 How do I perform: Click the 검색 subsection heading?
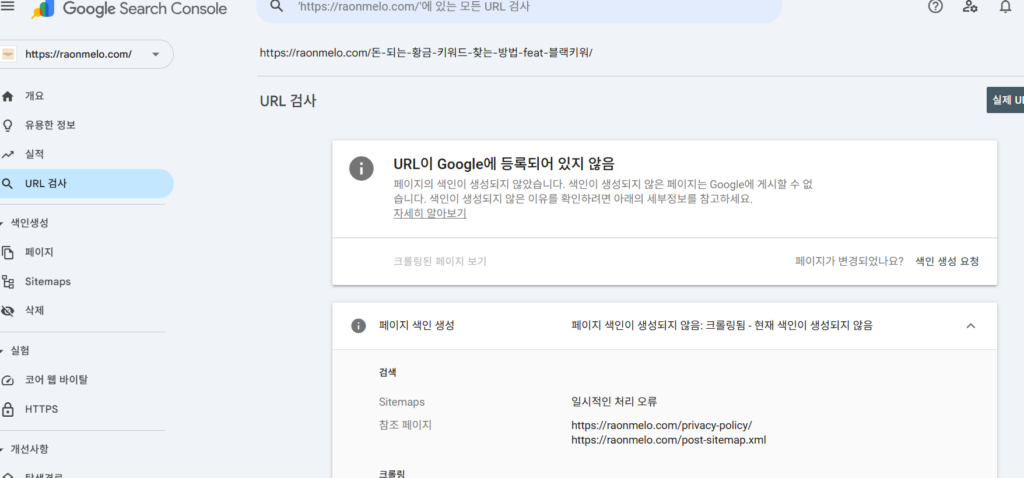click(x=388, y=373)
